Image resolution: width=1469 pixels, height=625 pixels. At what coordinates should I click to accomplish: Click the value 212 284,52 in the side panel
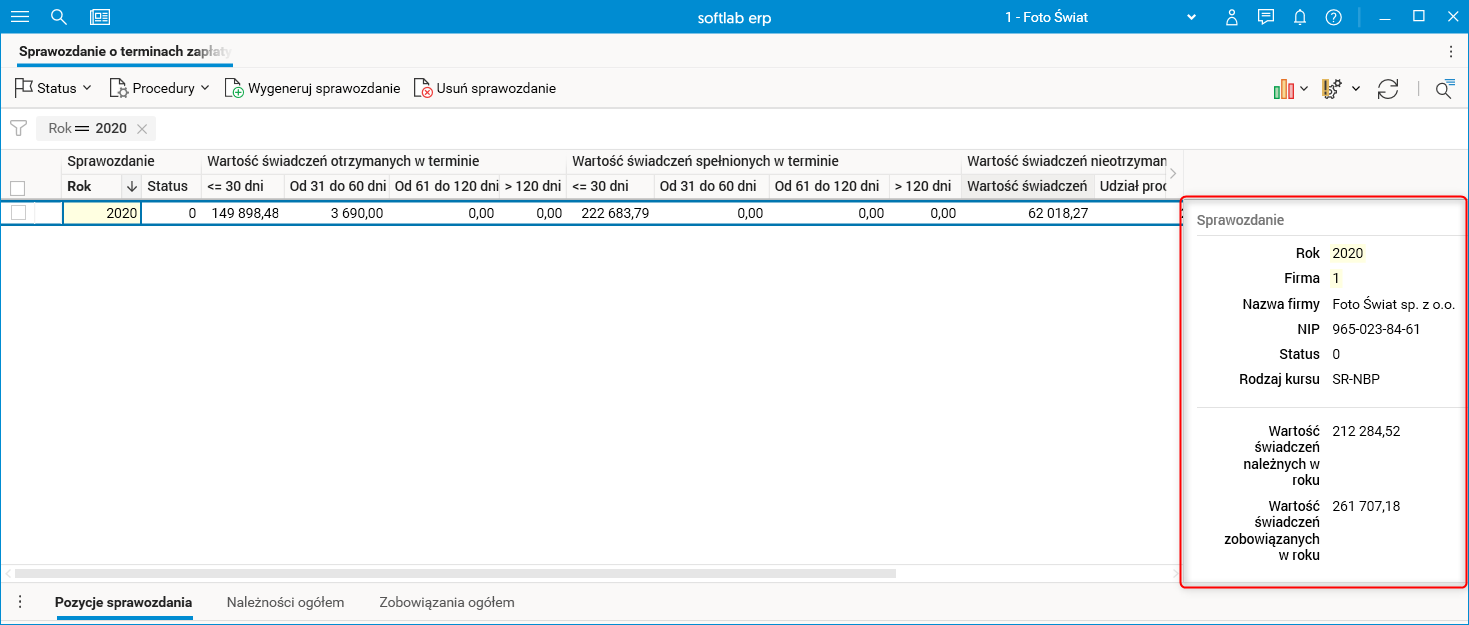1366,431
